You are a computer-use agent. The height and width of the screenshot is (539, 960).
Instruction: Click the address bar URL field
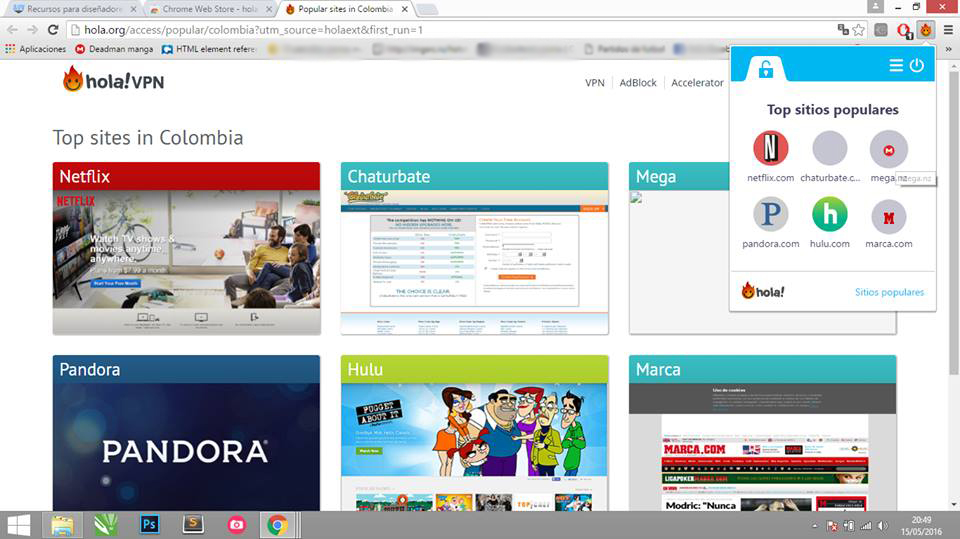(453, 29)
